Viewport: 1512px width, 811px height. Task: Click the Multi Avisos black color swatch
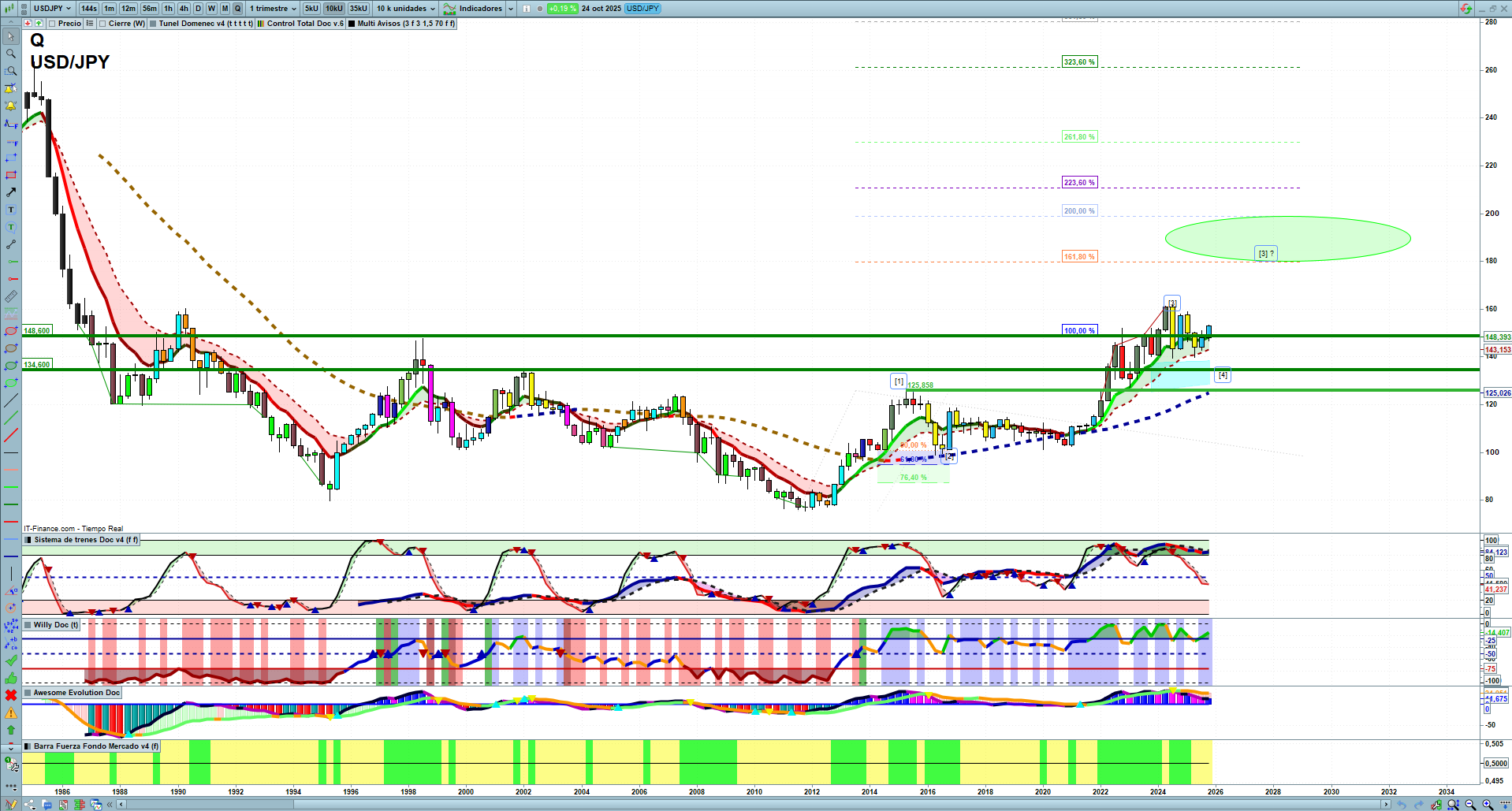352,24
